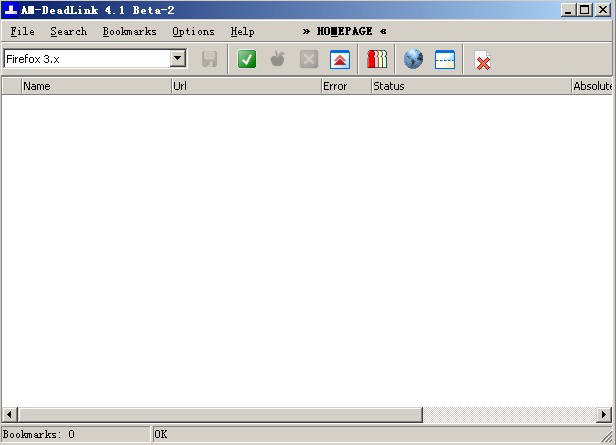The height and width of the screenshot is (445, 616).
Task: Open the Options menu
Action: click(x=193, y=31)
